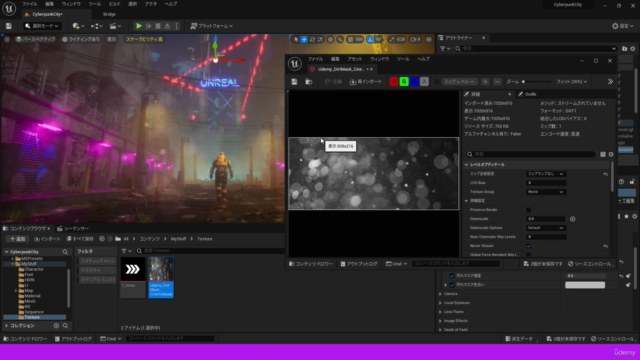Select the viewport select-objects arrow tool
The width and height of the screenshot is (640, 360).
tap(296, 39)
